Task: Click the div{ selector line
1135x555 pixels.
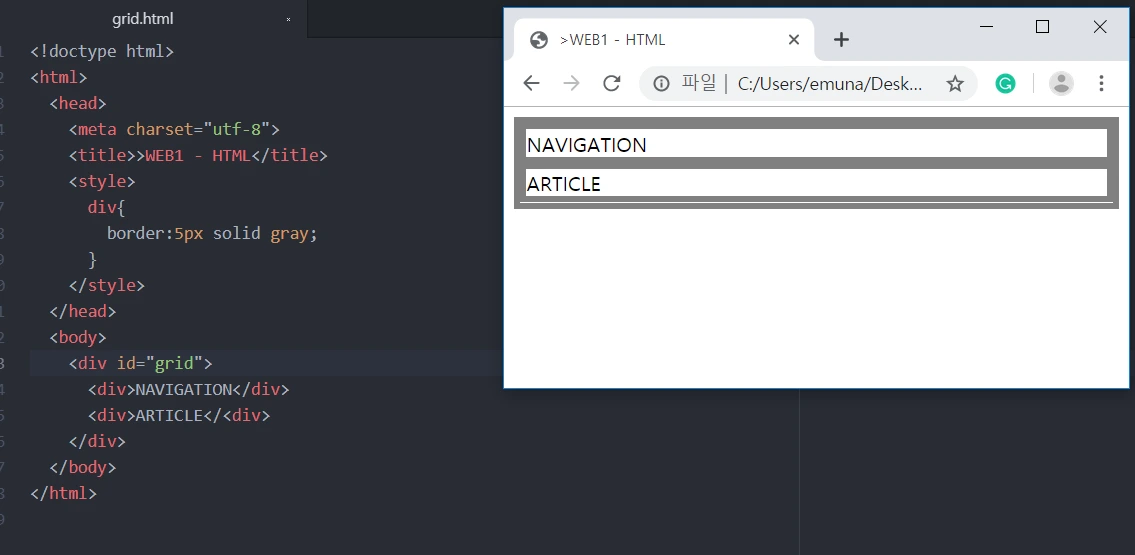Action: (x=106, y=207)
